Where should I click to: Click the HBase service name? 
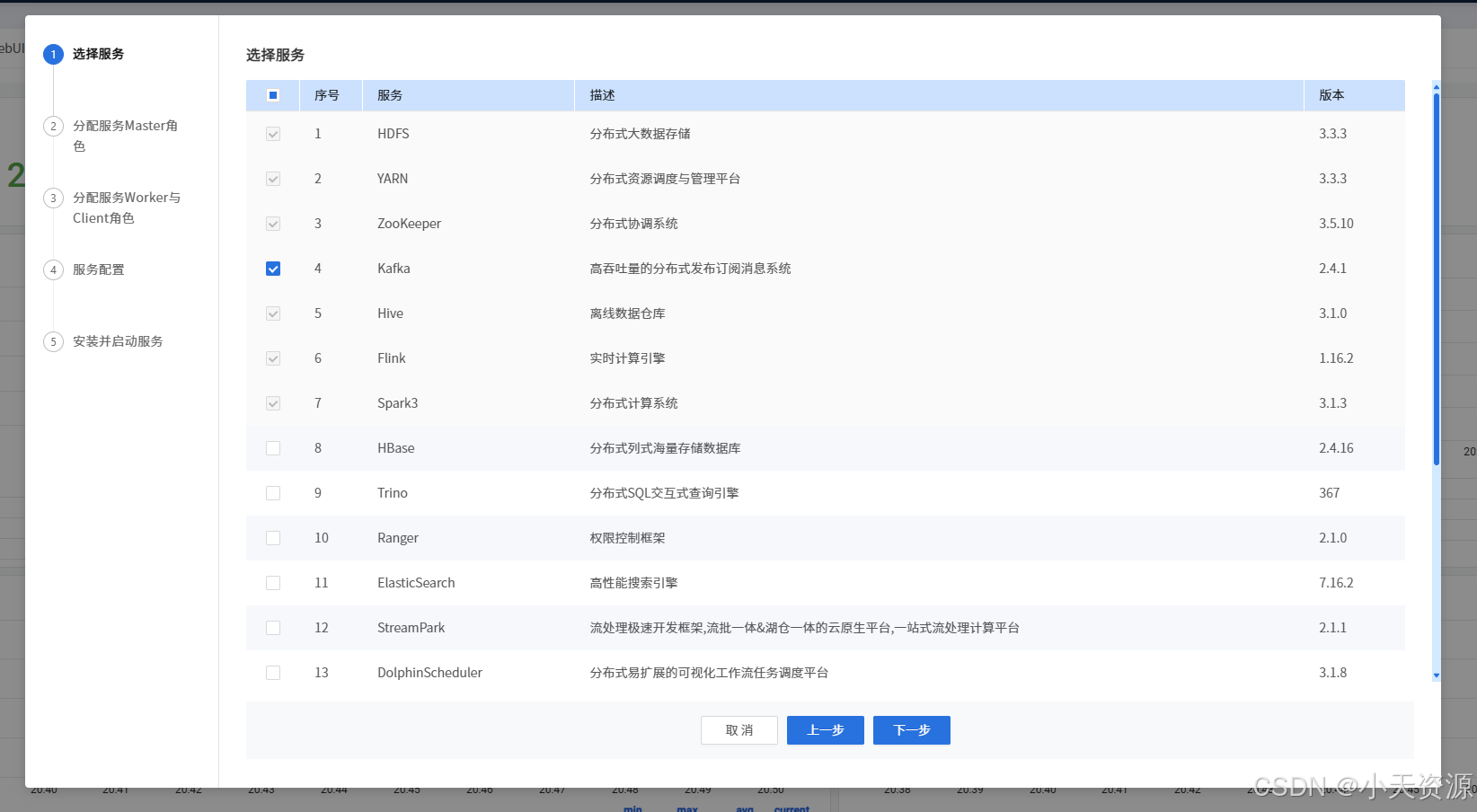pyautogui.click(x=396, y=448)
